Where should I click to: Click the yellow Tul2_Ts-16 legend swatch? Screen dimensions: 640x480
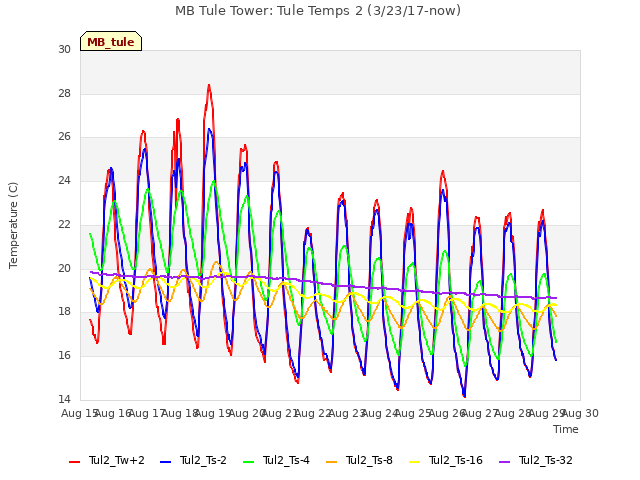414,462
